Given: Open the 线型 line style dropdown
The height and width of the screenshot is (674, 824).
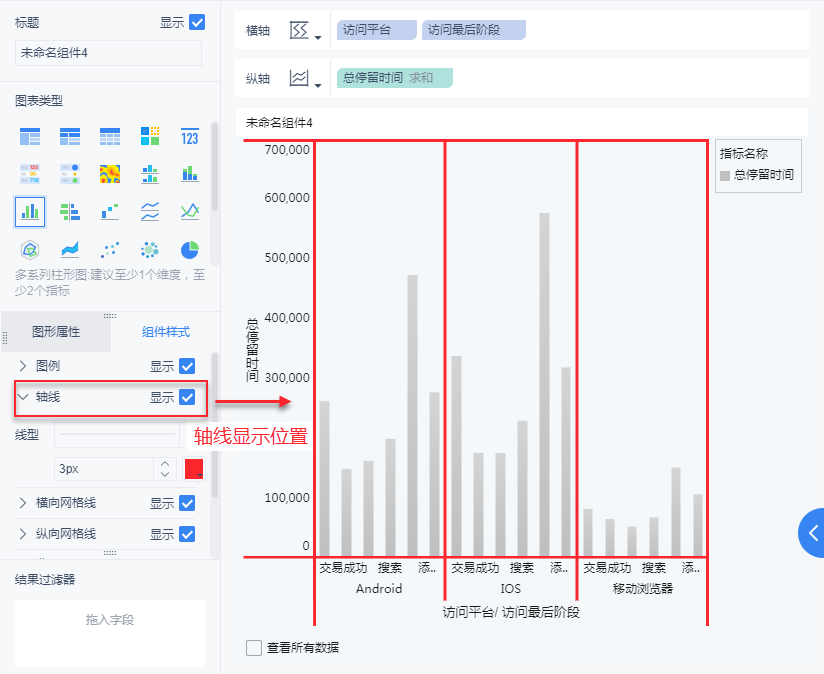Looking at the screenshot, I should [117, 434].
